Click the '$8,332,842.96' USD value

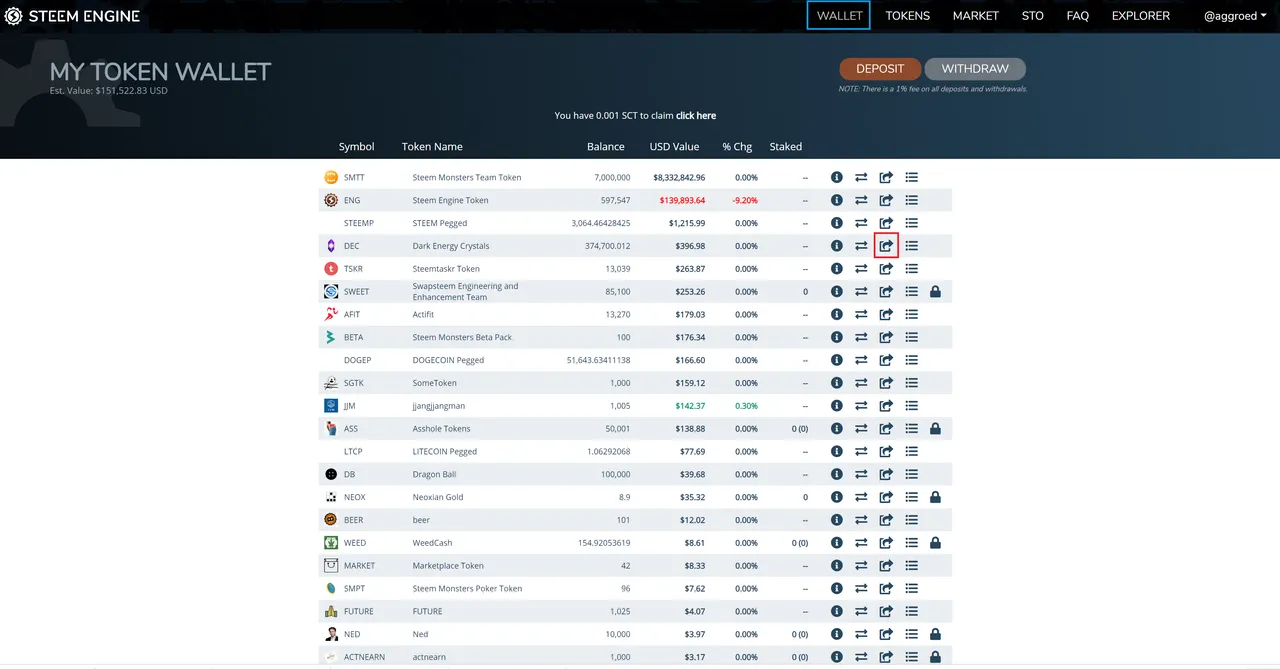679,177
